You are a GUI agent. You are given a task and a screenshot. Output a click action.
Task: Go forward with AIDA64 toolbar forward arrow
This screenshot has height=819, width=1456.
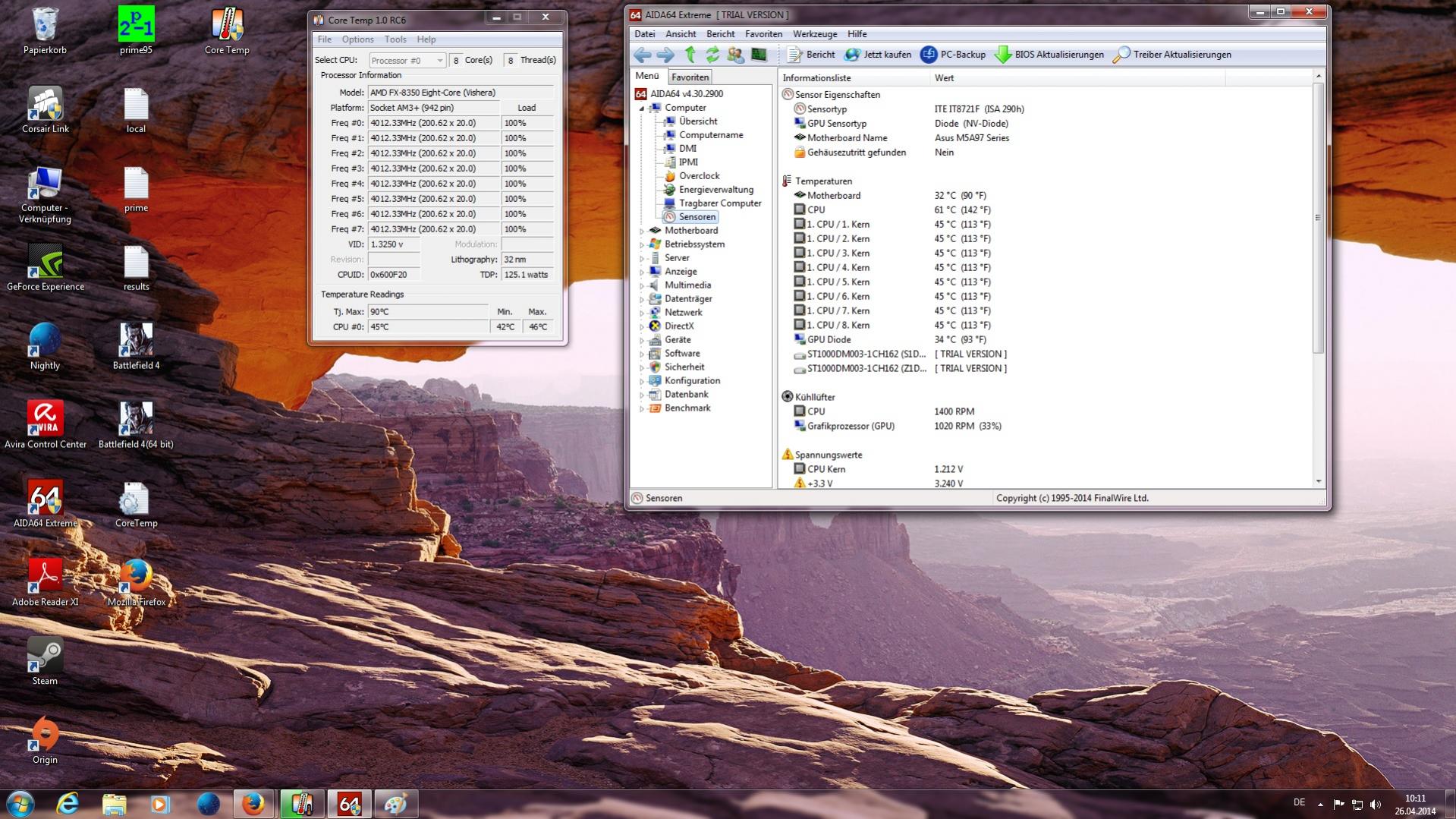click(665, 55)
